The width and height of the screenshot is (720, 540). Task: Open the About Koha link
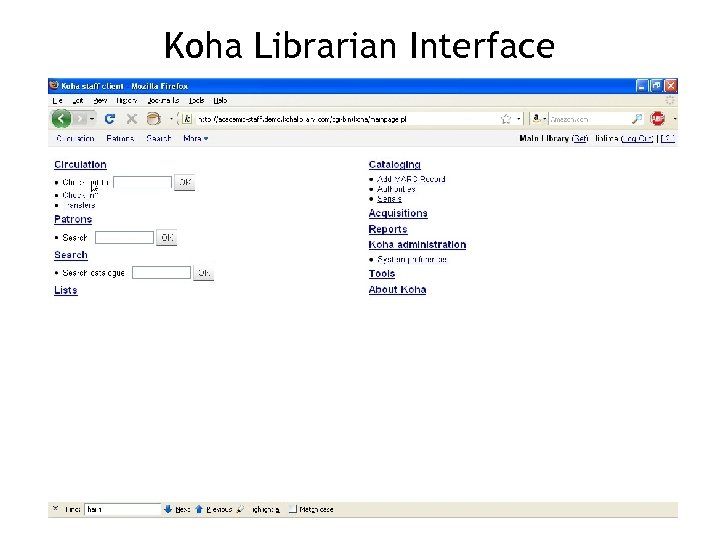(397, 290)
